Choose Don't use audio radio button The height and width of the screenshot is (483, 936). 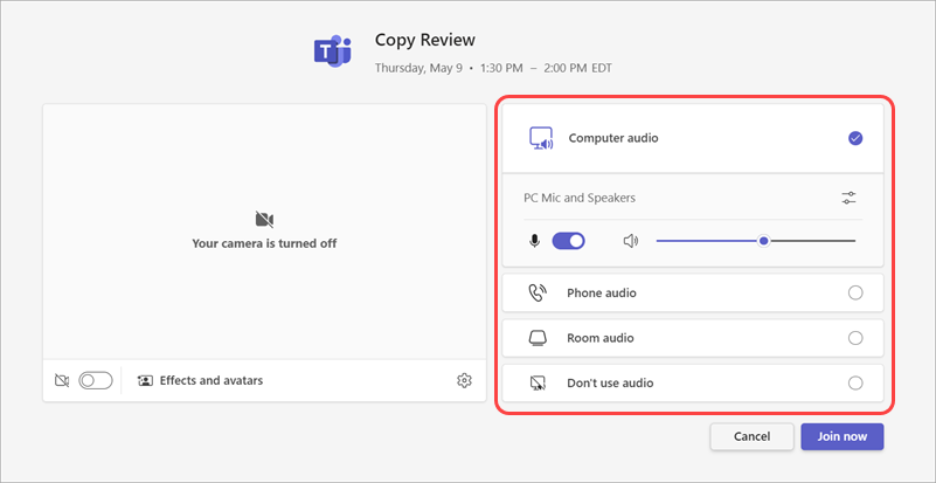click(x=855, y=383)
